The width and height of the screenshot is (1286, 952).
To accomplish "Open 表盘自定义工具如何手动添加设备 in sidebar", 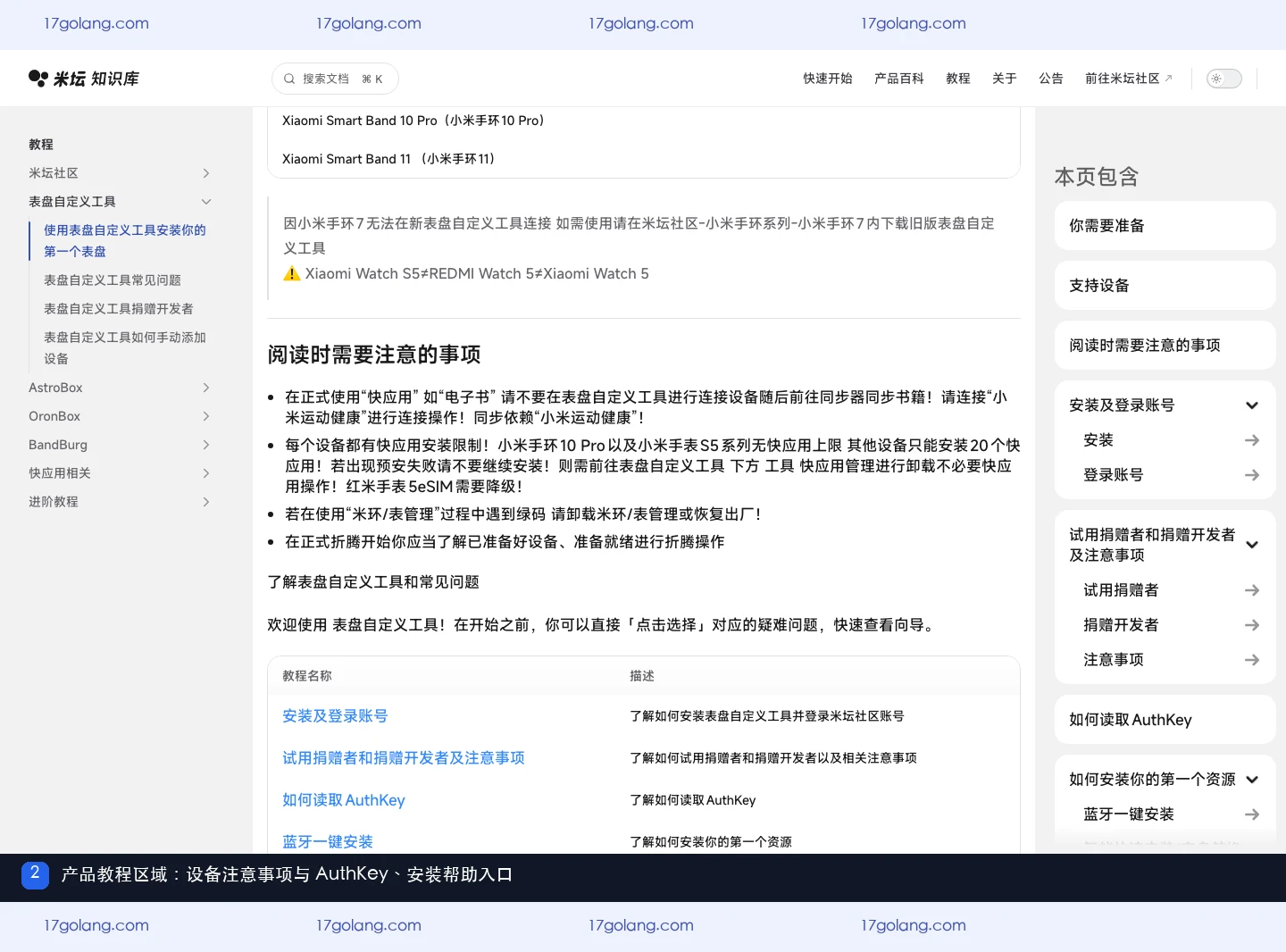I will pyautogui.click(x=125, y=348).
